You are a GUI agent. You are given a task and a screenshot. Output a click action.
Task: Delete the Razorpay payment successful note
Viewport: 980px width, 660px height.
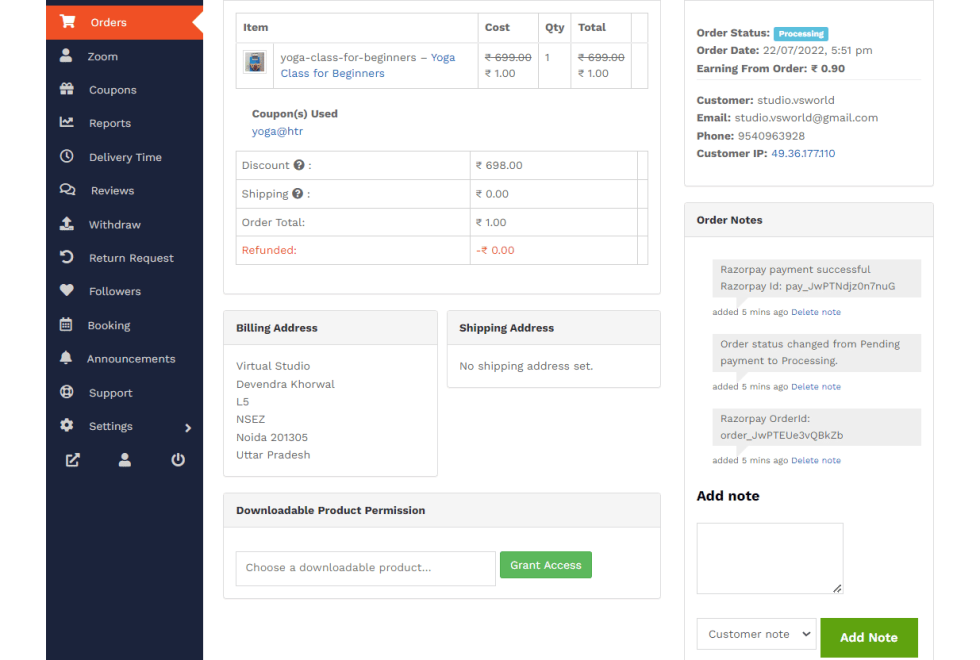coord(816,312)
